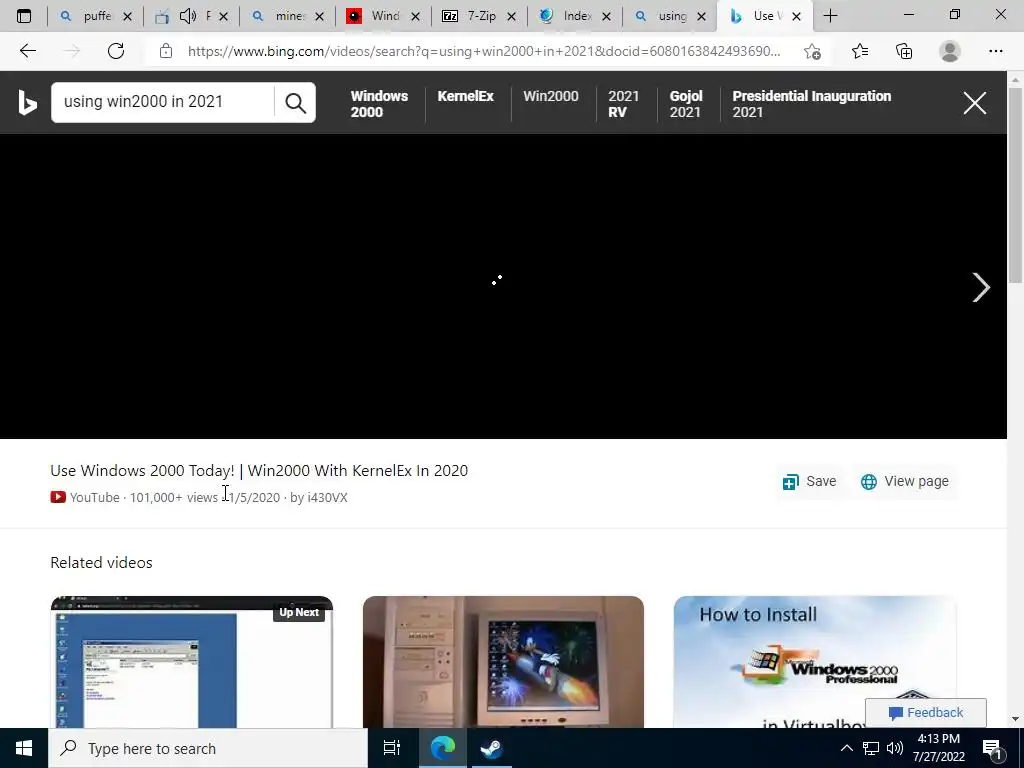Select the Windows 2000 suggestion
1024x768 pixels.
379,104
